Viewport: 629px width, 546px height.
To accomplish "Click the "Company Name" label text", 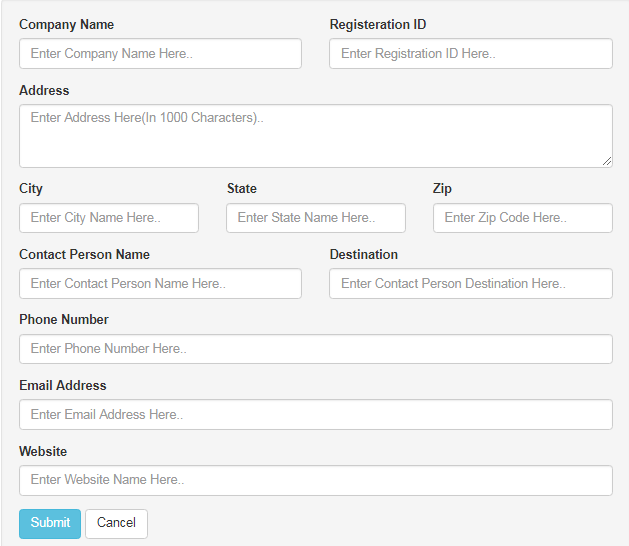I will pos(66,24).
